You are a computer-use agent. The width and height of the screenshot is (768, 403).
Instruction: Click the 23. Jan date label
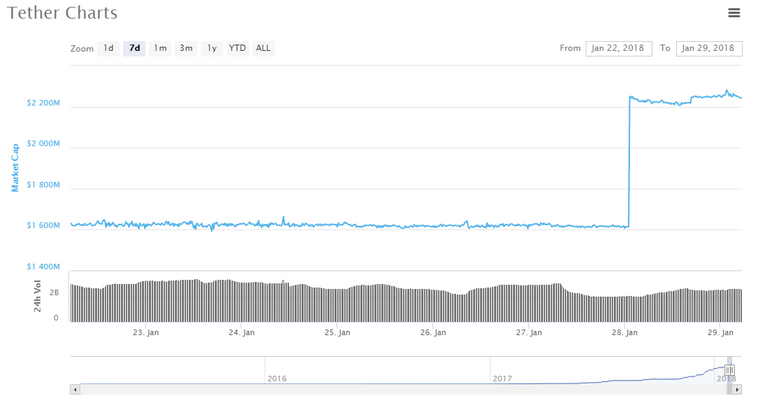click(x=146, y=332)
